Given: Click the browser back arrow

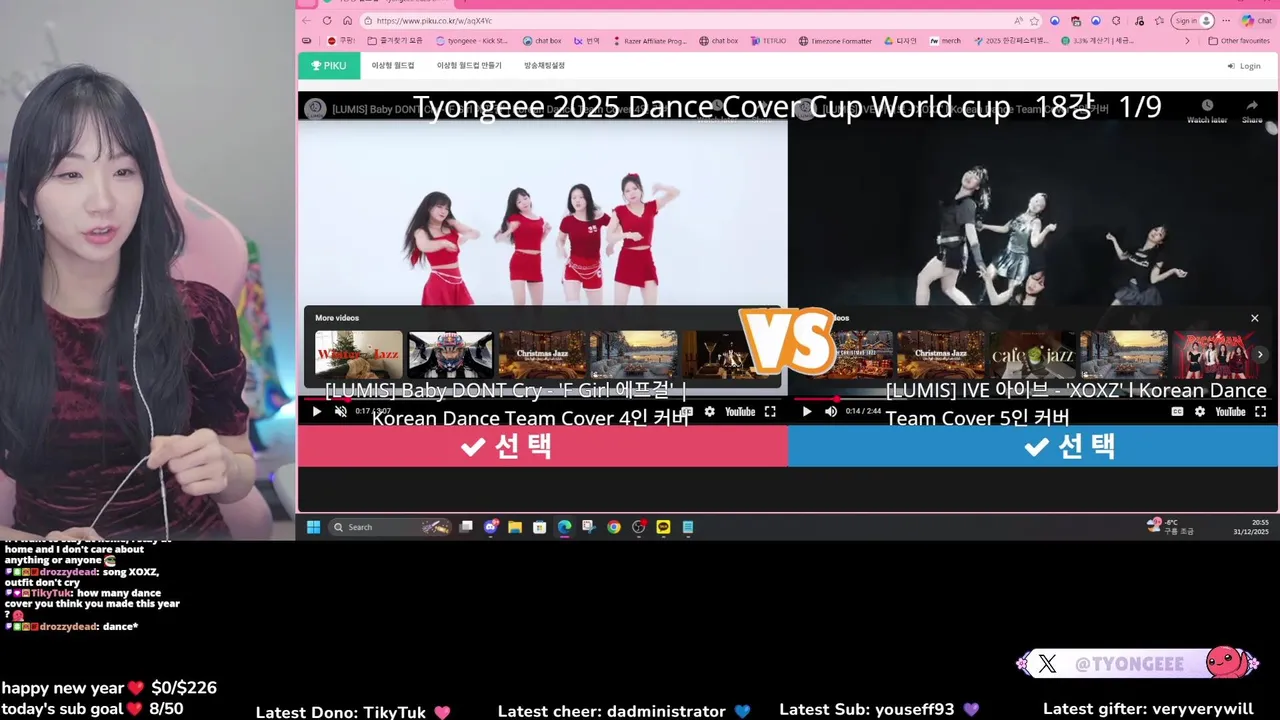Looking at the screenshot, I should (x=307, y=20).
